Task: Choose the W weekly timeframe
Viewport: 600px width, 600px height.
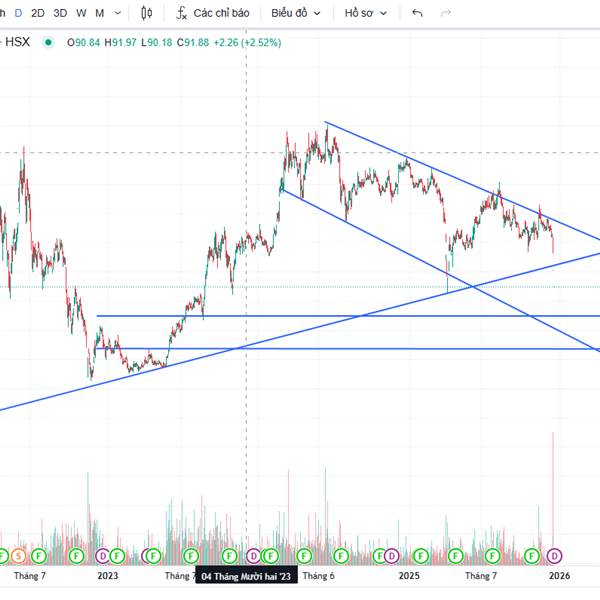Action: tap(81, 13)
